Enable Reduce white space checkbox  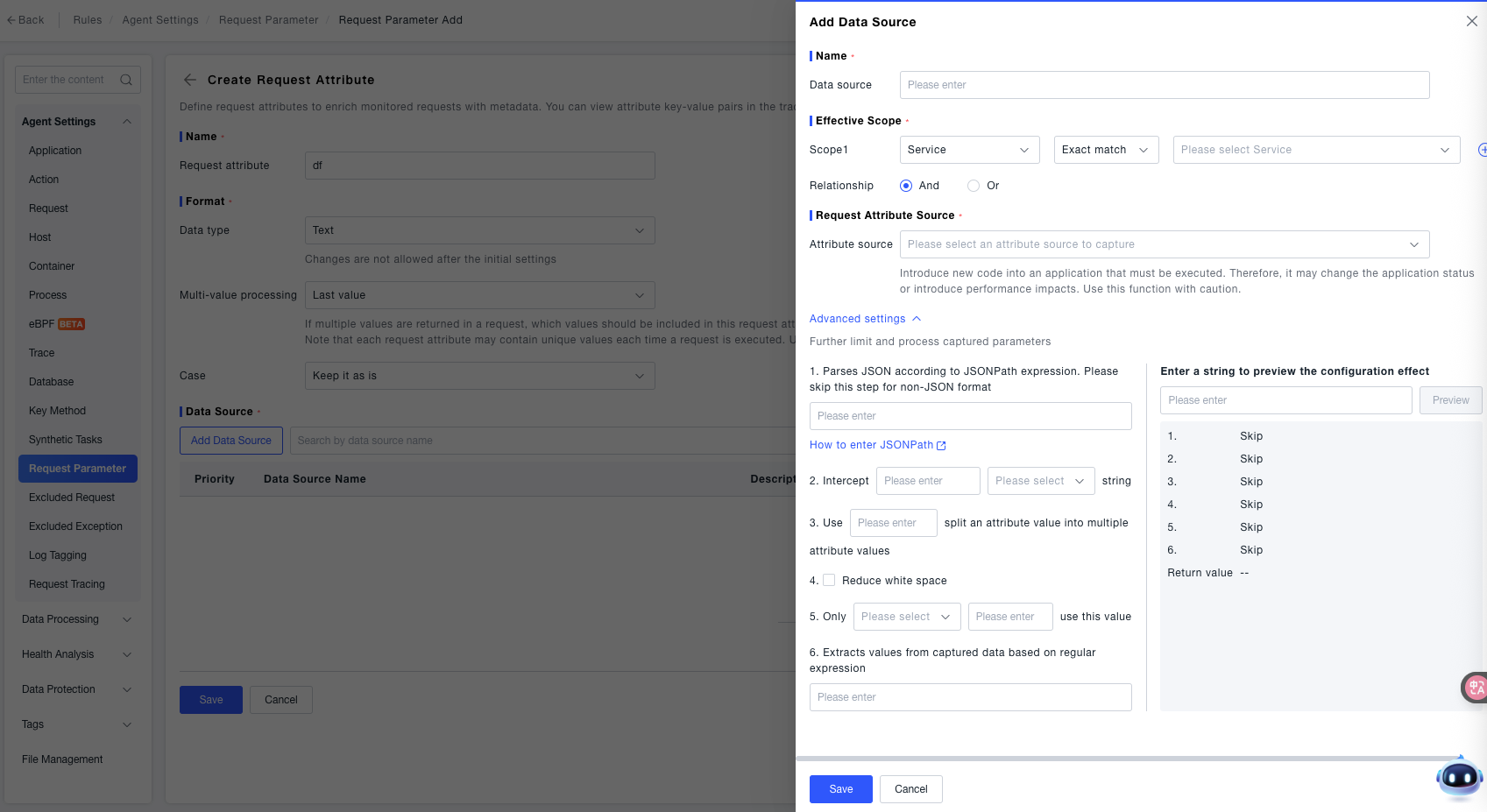[x=829, y=580]
